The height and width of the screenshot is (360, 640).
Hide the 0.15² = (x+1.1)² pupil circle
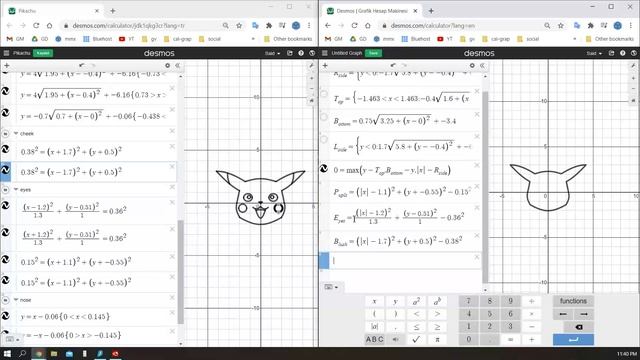pos(5,260)
